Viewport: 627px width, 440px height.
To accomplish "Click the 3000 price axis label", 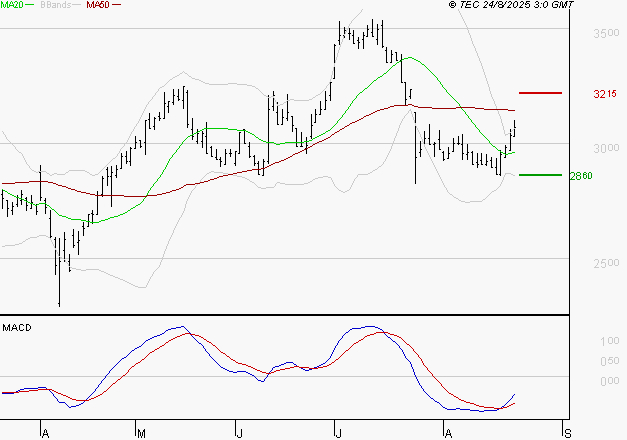I will pos(606,148).
